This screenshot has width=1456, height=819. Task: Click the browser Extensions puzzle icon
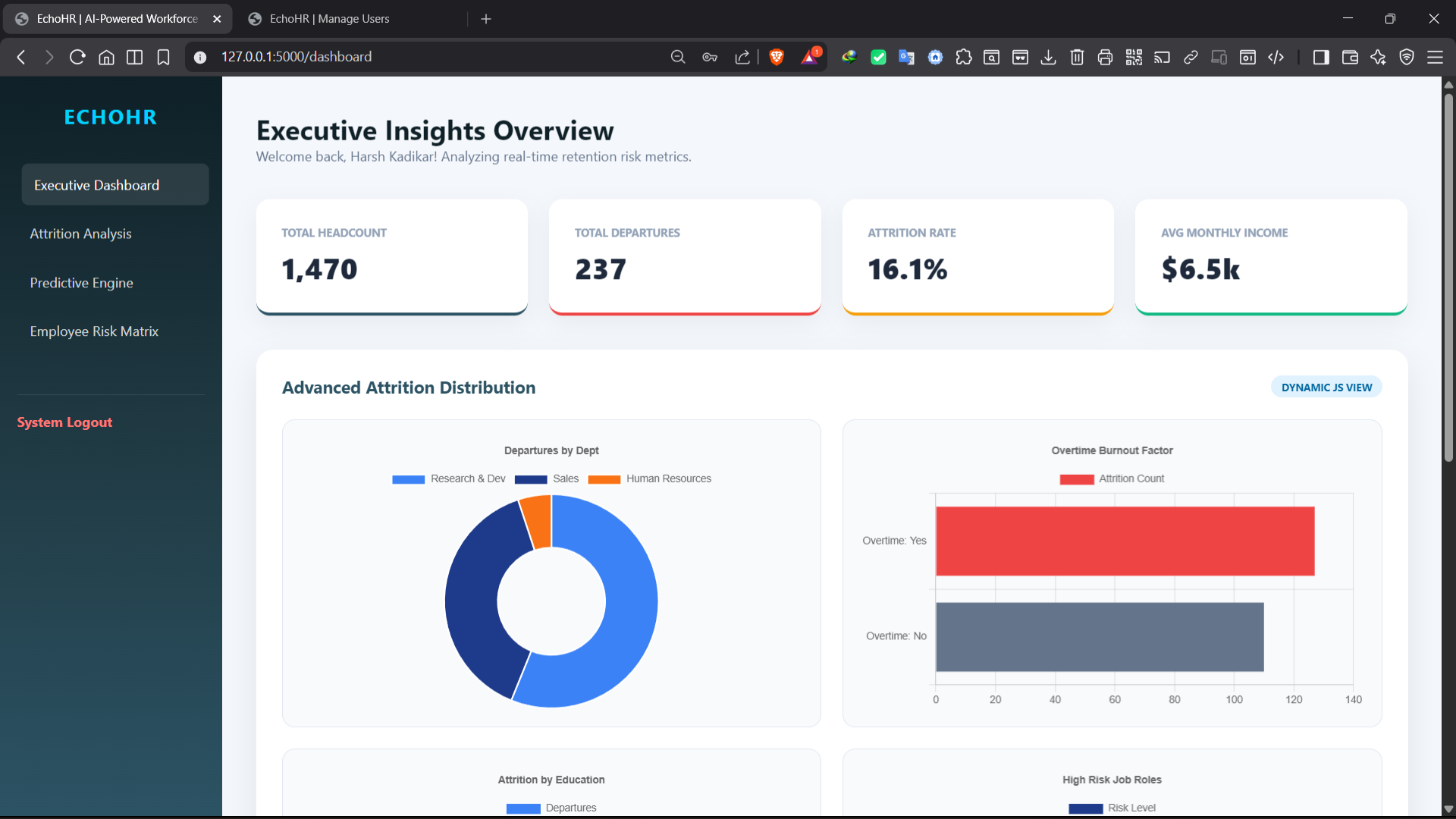coord(964,57)
